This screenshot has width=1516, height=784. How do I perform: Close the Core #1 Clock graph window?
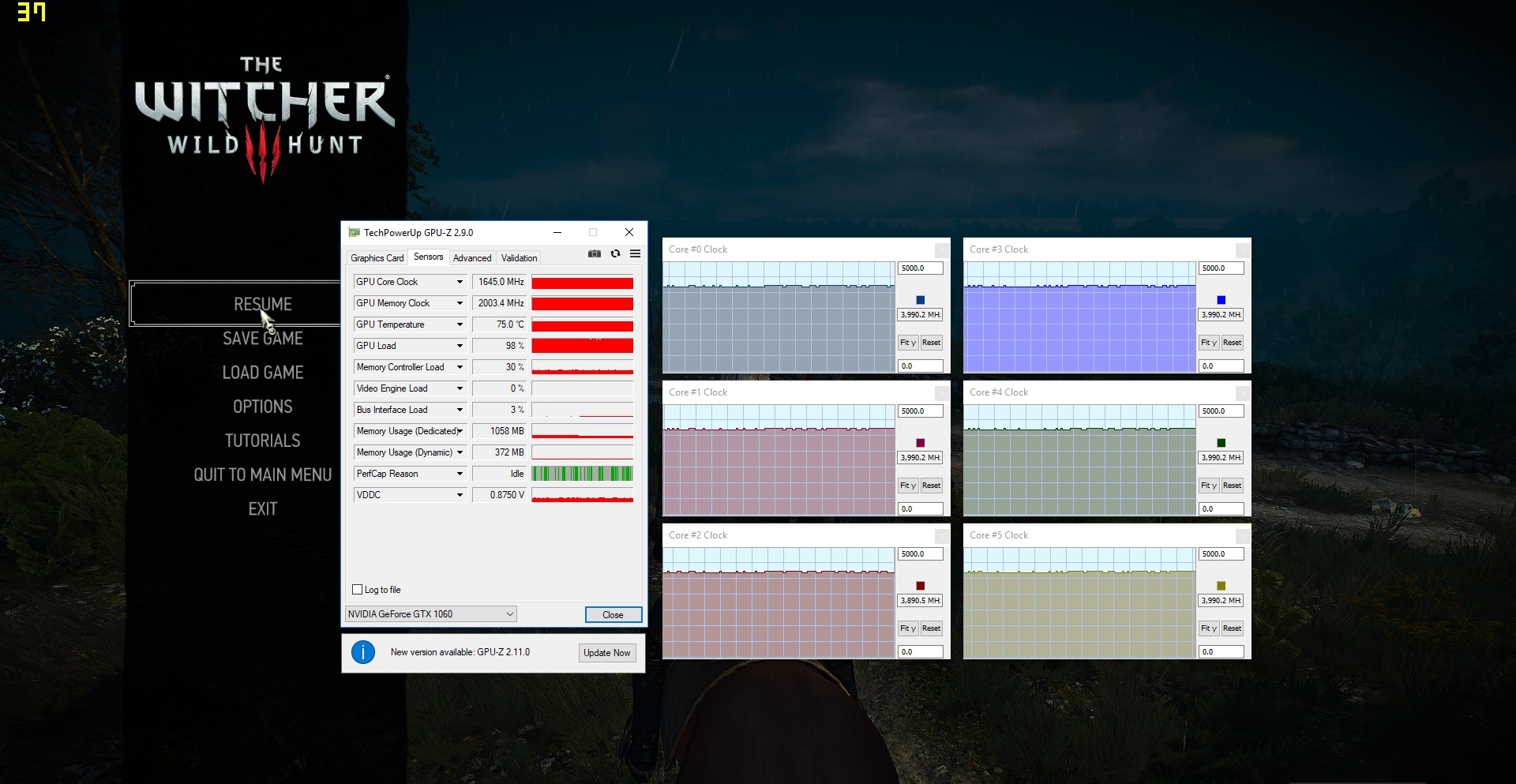pyautogui.click(x=941, y=392)
